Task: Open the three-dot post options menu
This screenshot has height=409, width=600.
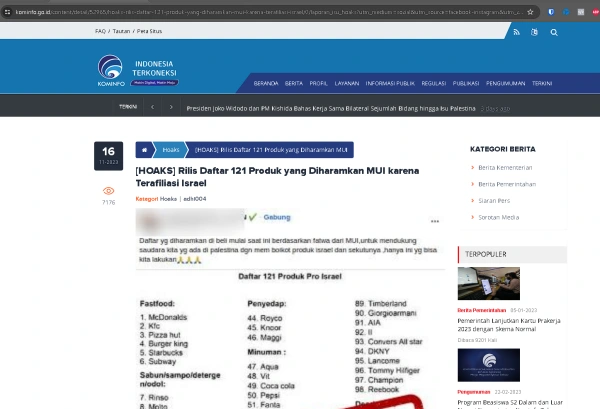Action: [x=435, y=221]
